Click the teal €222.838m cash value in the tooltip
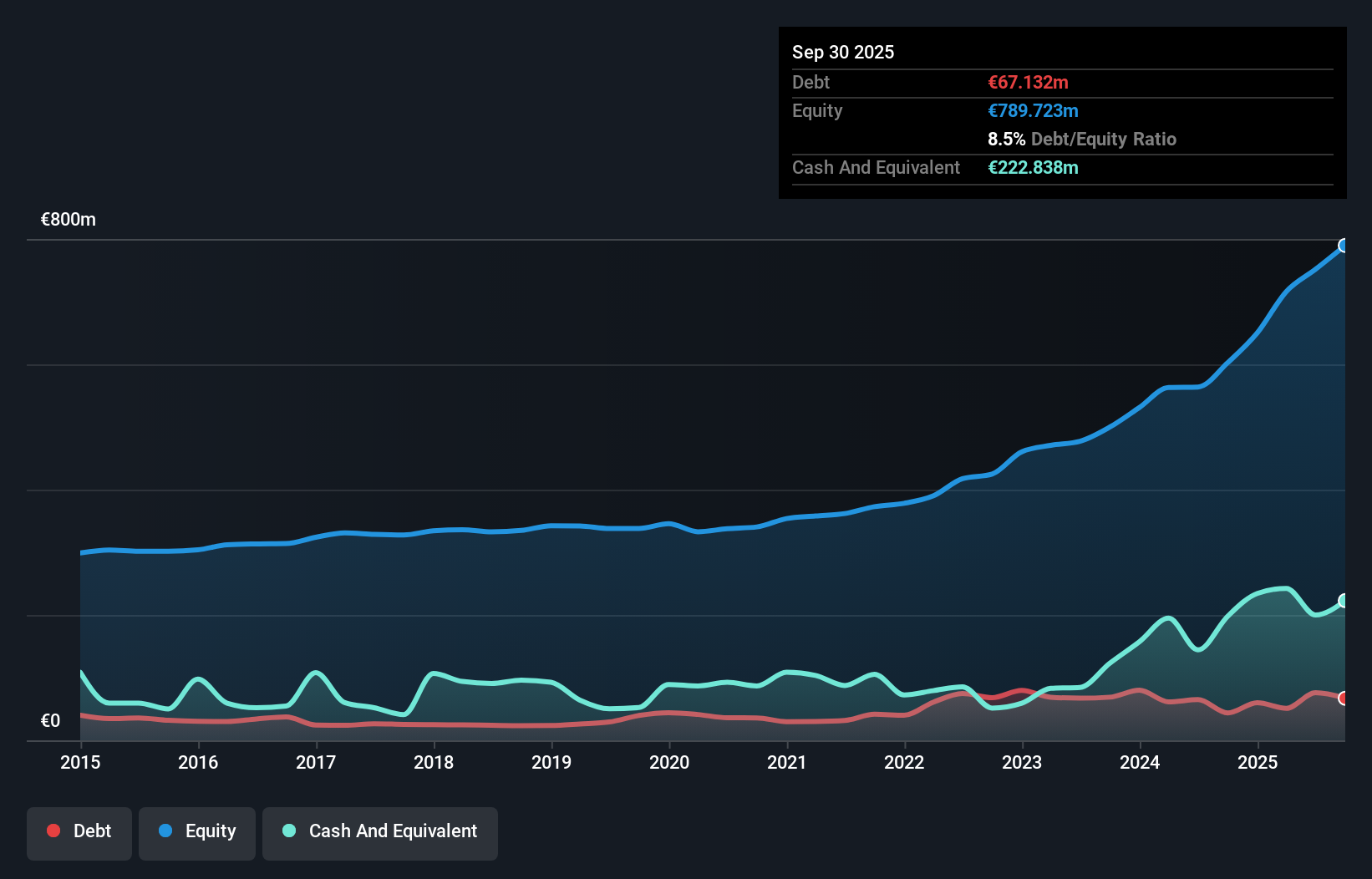The width and height of the screenshot is (1372, 879). [1034, 167]
